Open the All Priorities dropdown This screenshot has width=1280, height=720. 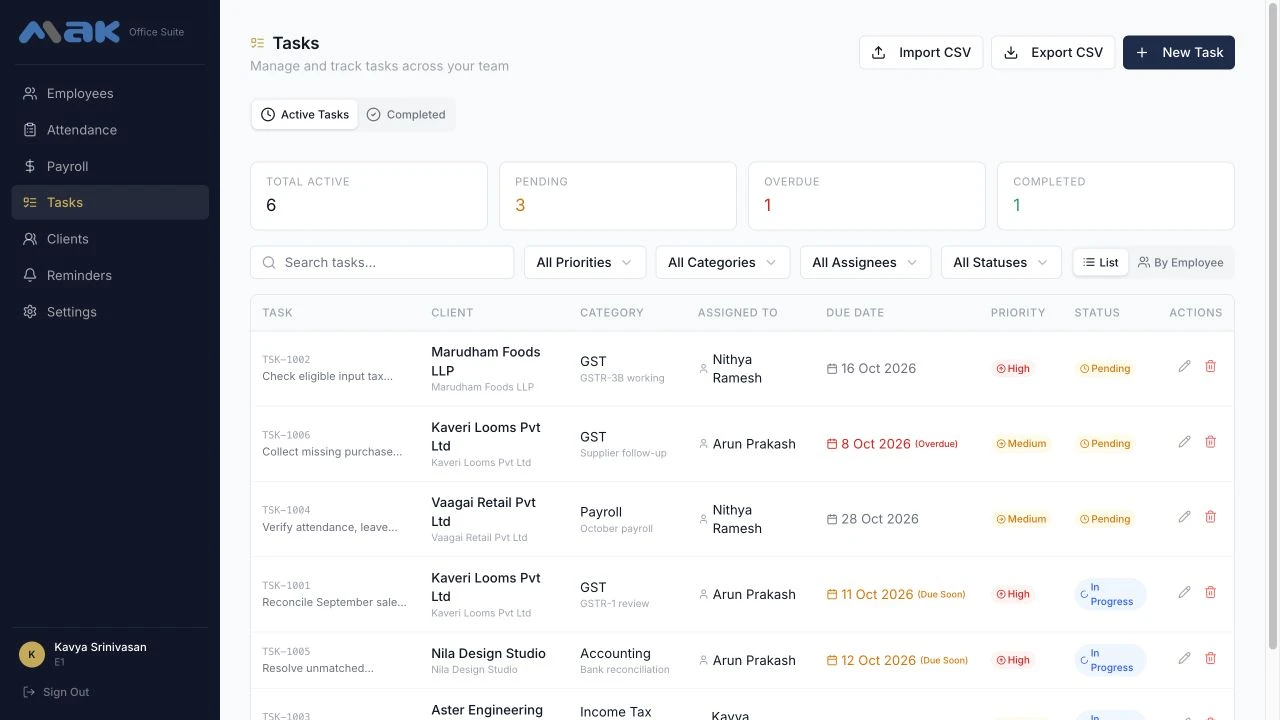coord(585,263)
